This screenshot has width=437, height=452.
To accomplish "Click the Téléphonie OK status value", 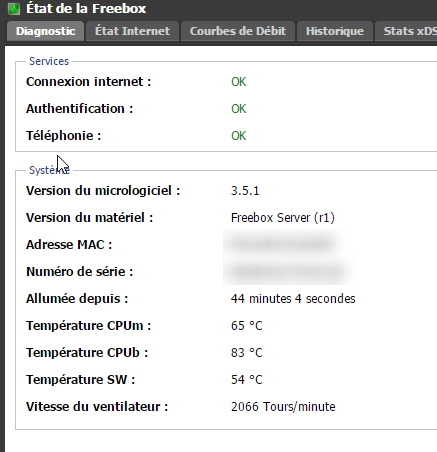I will pyautogui.click(x=239, y=136).
